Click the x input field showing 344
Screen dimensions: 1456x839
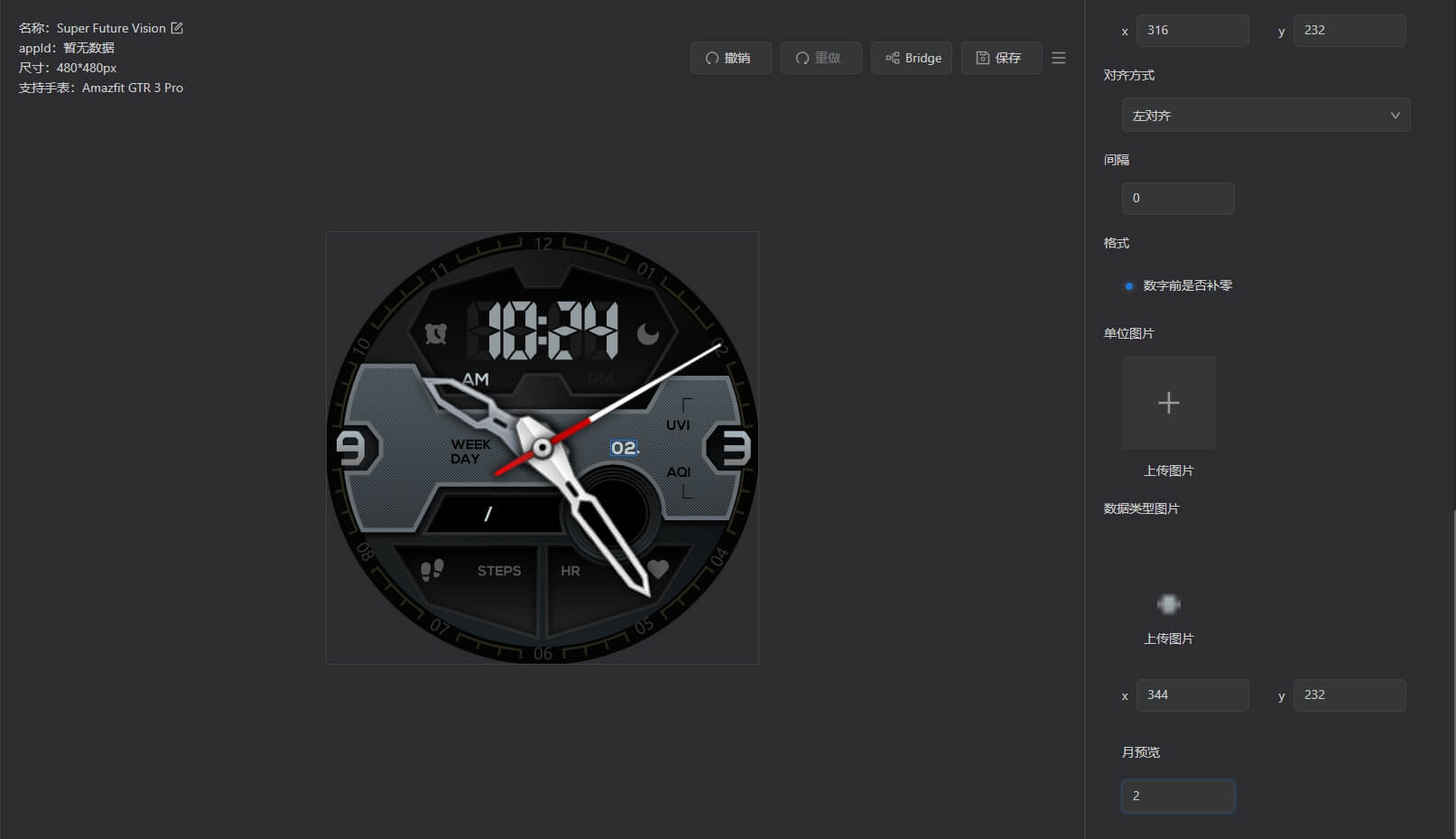pos(1192,695)
